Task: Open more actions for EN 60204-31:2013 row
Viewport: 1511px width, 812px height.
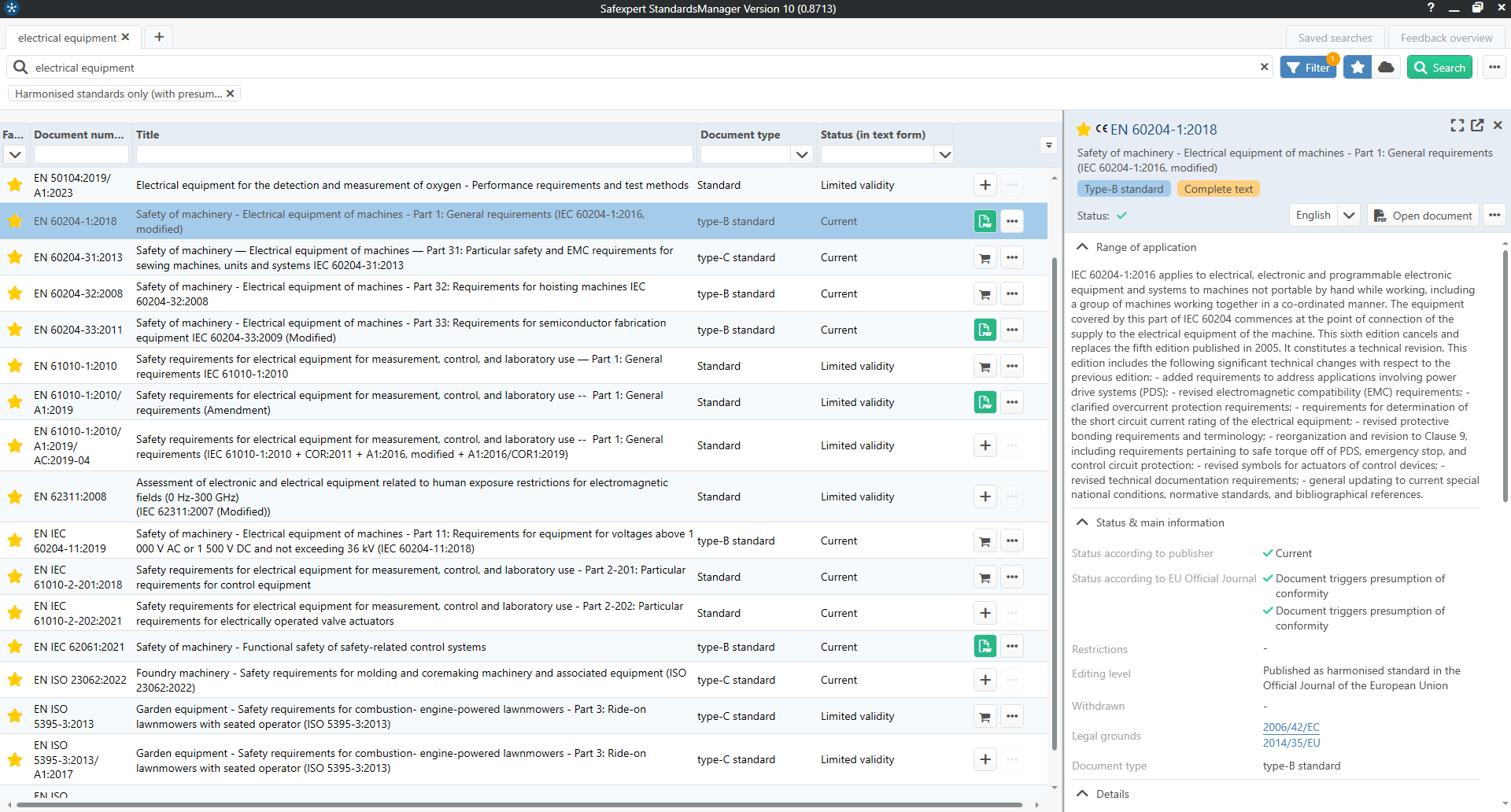Action: [x=1012, y=257]
